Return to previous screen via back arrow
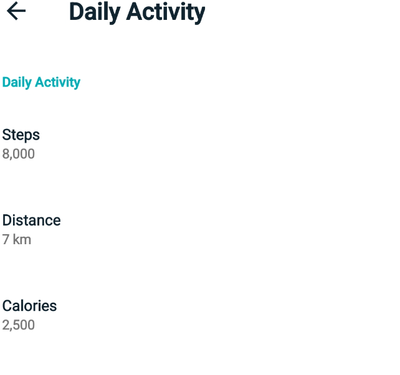The width and height of the screenshot is (400, 375). [x=16, y=11]
